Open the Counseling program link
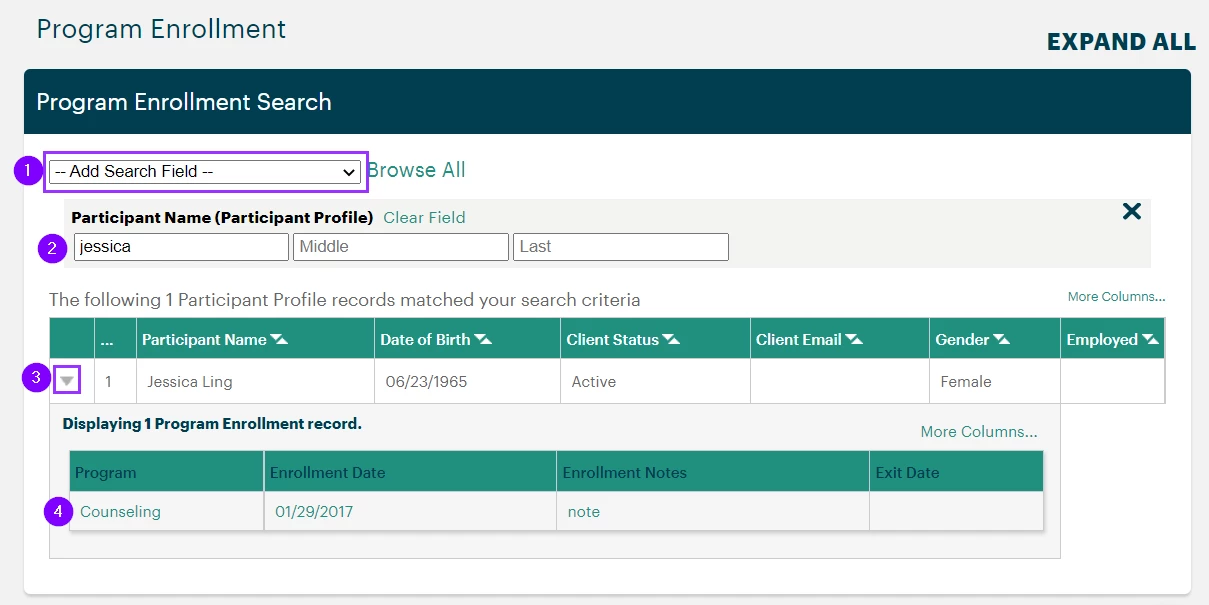Viewport: 1209px width, 605px height. tap(120, 512)
